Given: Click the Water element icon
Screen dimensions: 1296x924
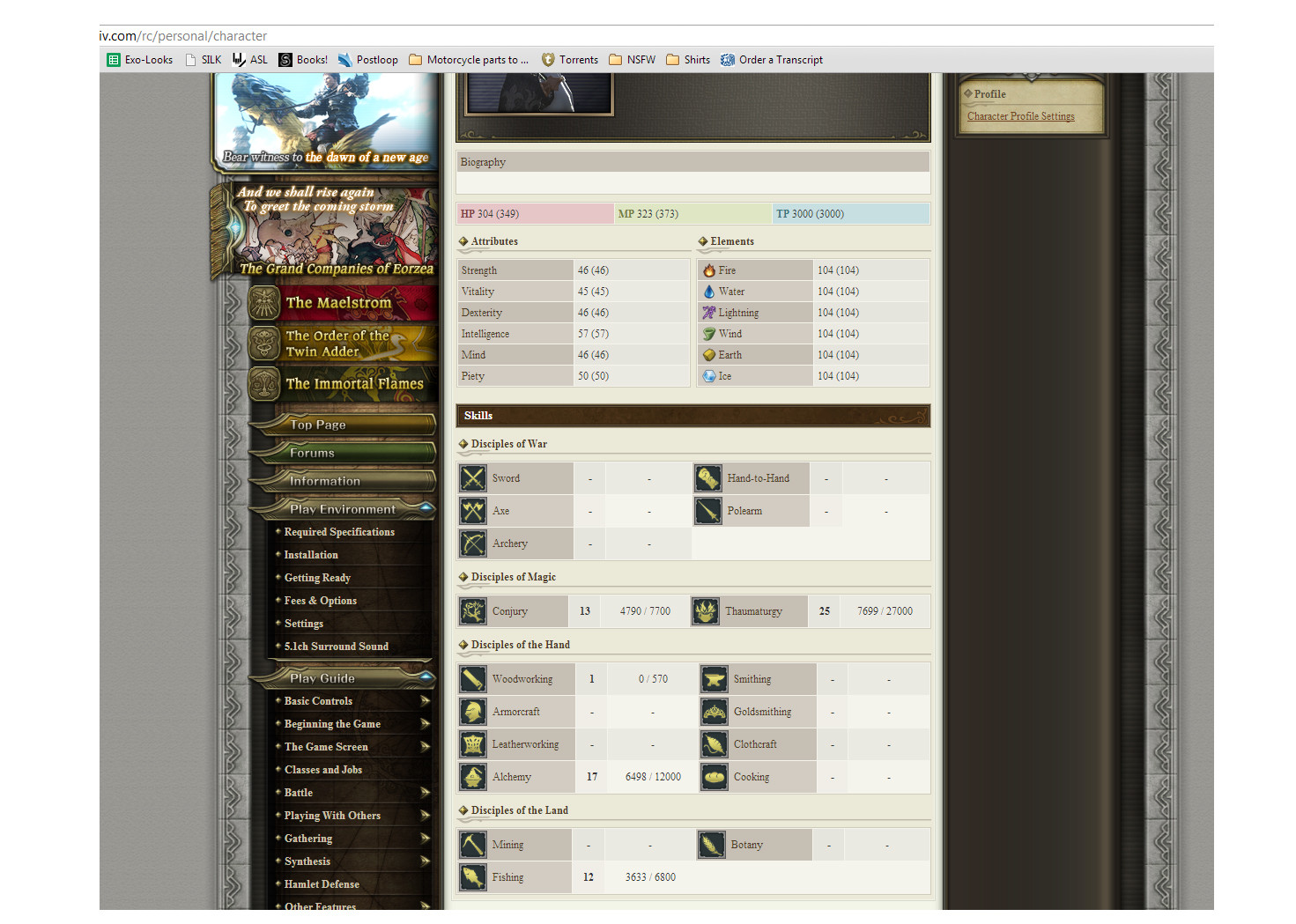Looking at the screenshot, I should [709, 292].
